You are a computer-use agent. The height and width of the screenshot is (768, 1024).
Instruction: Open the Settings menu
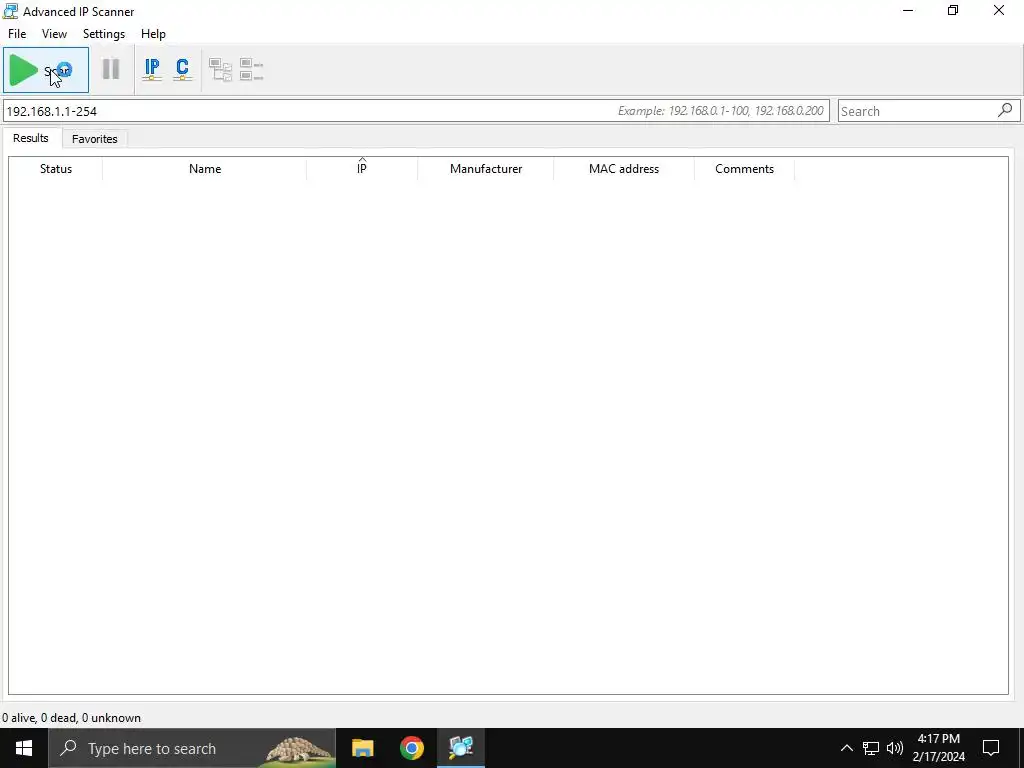[x=104, y=34]
